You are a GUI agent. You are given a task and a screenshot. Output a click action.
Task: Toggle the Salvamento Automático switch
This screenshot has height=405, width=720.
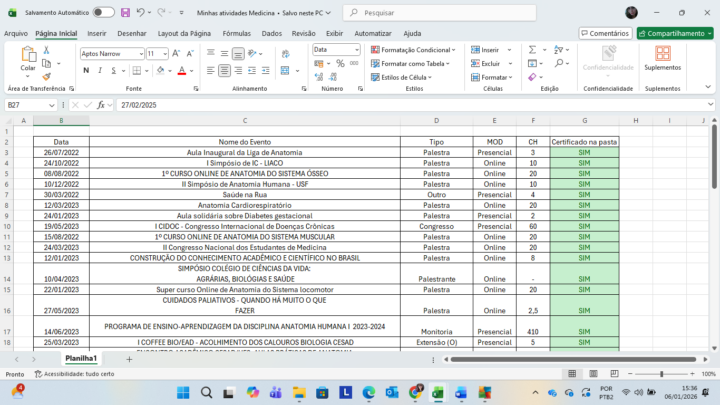103,12
